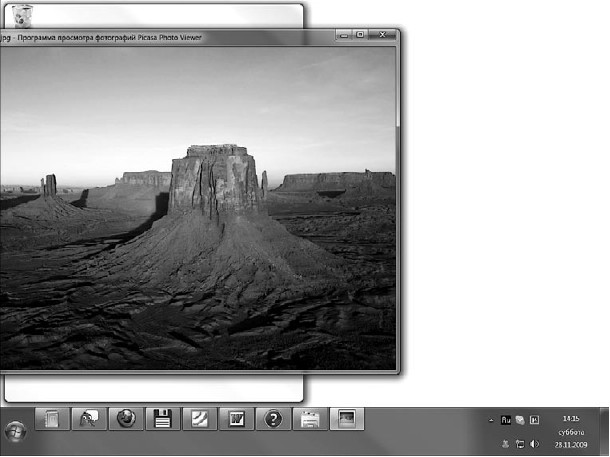Click the Show Desktop strip at taskbar end

pos(605,430)
